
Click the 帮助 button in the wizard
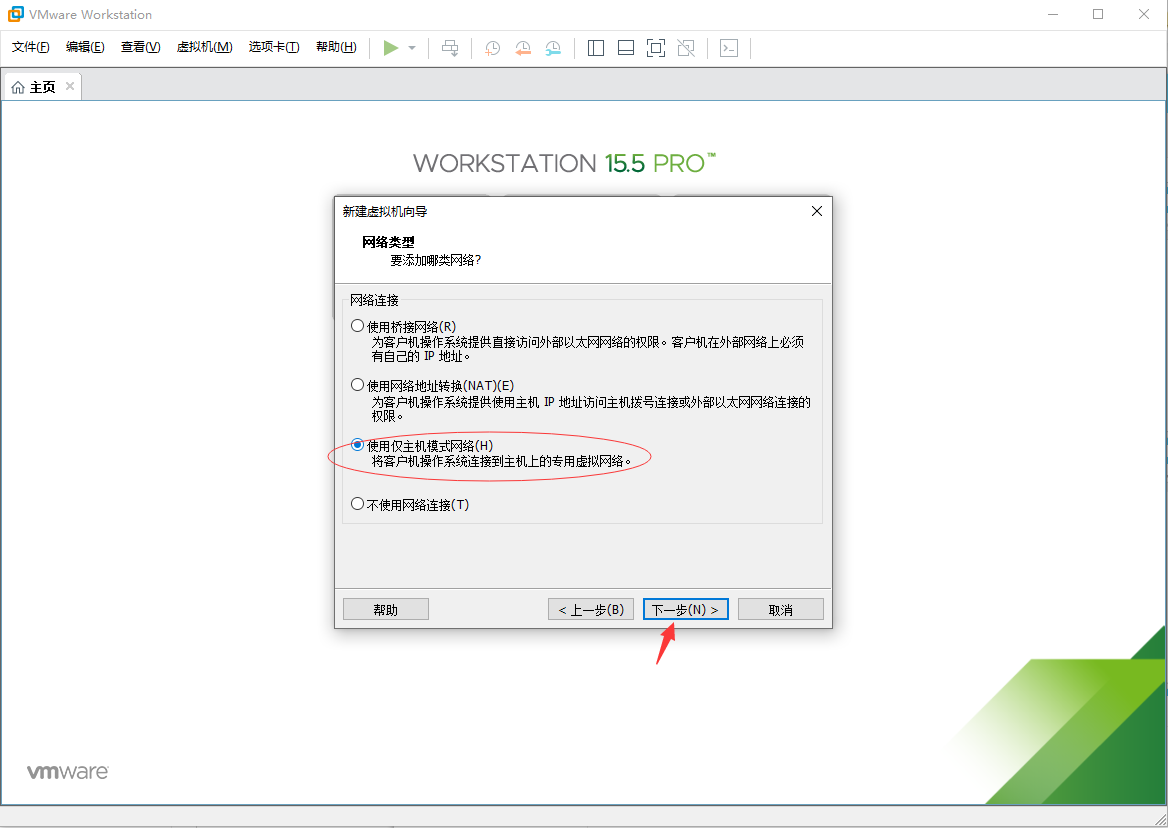coord(386,609)
